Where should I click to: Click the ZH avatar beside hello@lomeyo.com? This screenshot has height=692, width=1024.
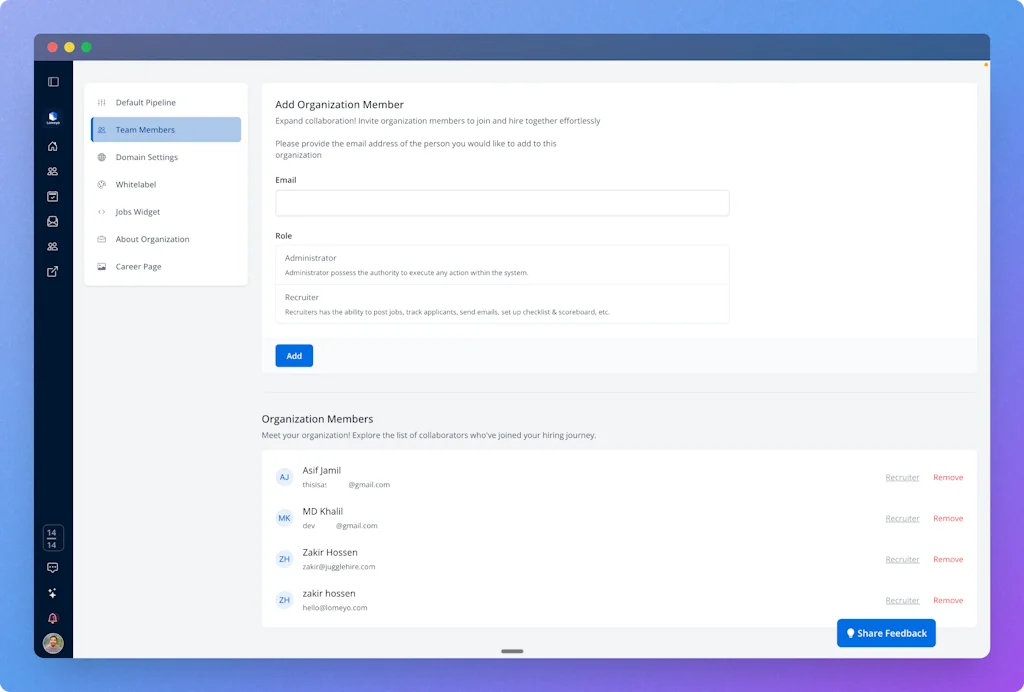284,600
